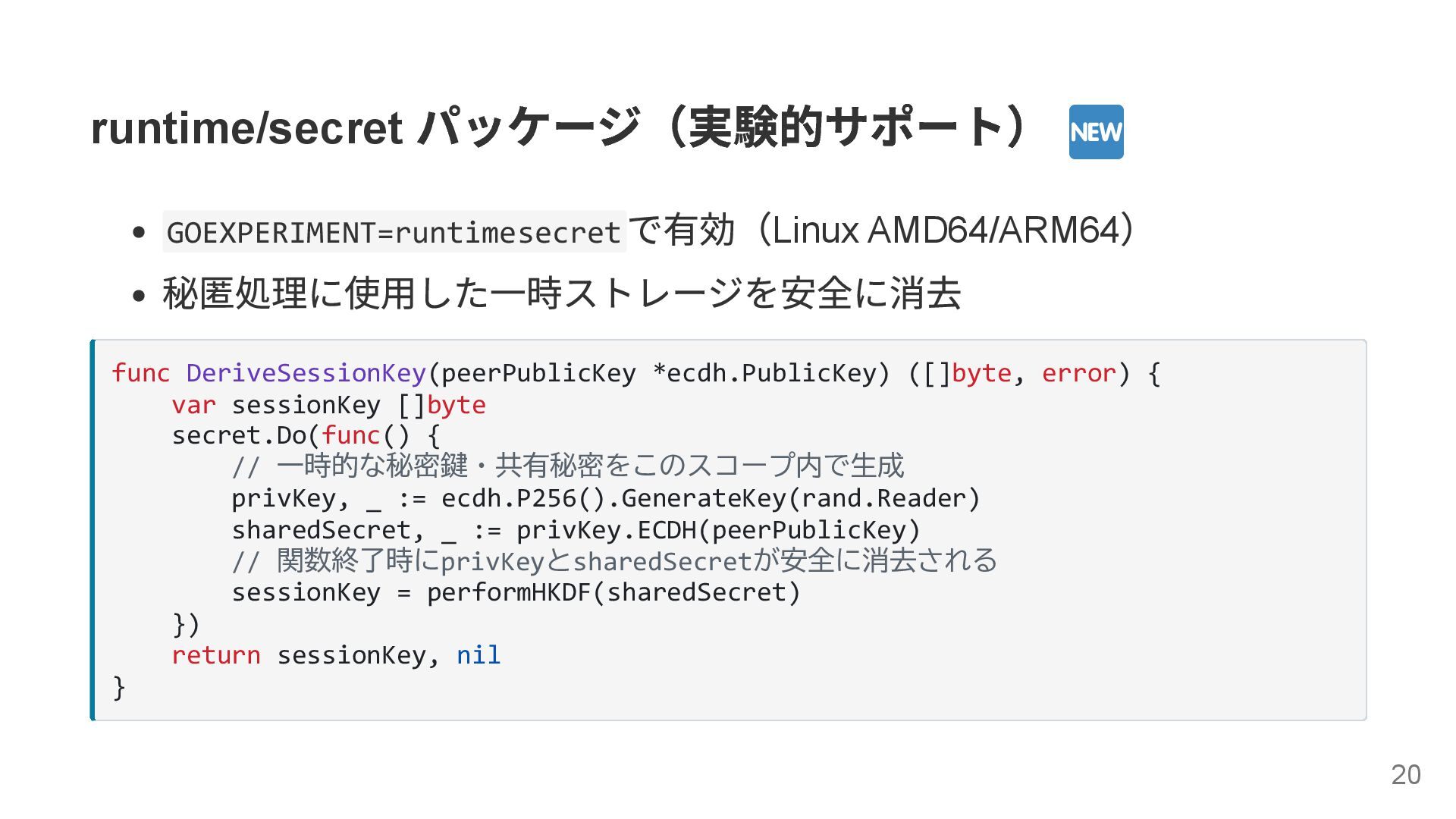Click the 'secret.Do(func() {' line

coord(305,436)
